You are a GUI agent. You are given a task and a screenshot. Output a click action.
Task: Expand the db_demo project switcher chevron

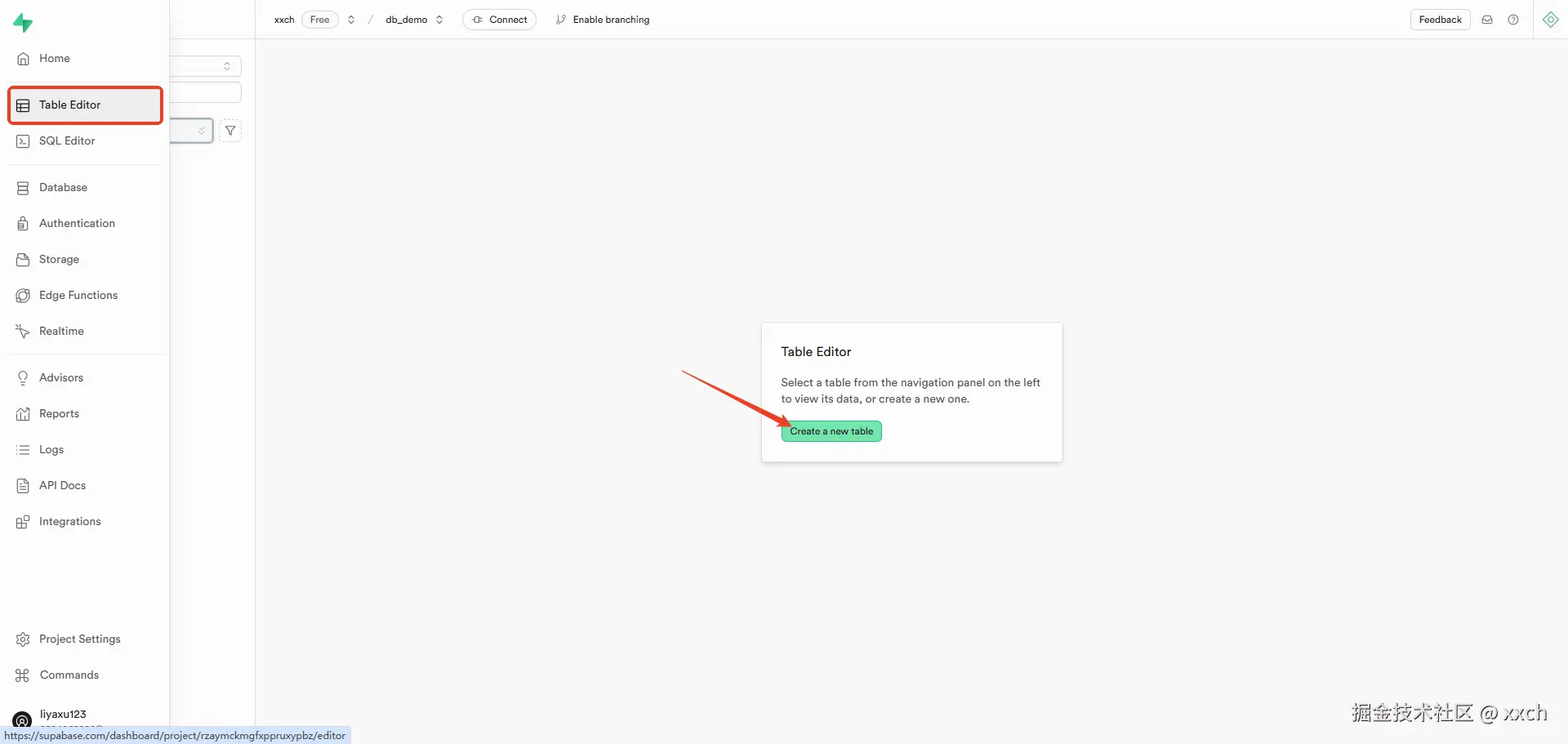(x=439, y=20)
